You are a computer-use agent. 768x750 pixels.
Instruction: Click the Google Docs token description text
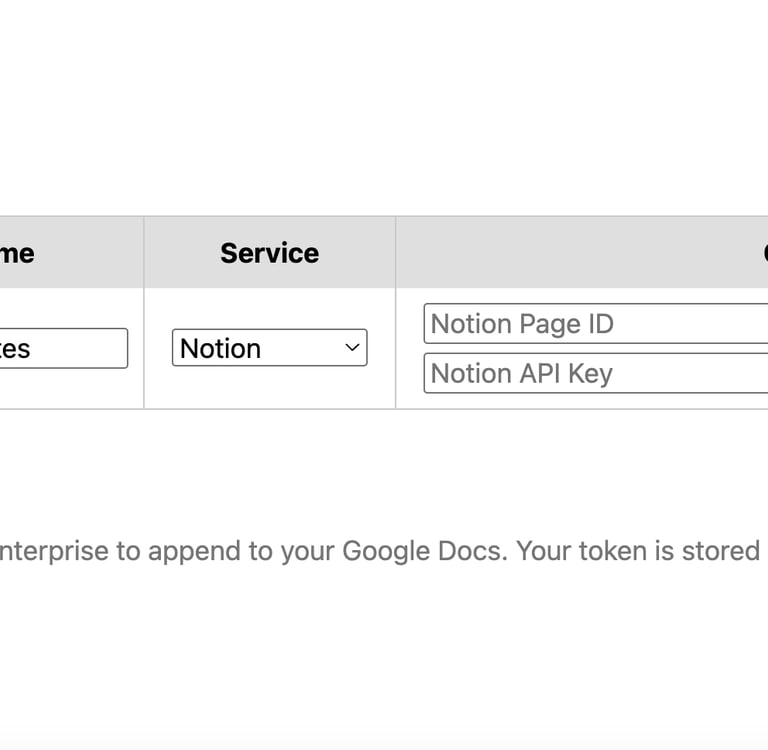point(380,551)
